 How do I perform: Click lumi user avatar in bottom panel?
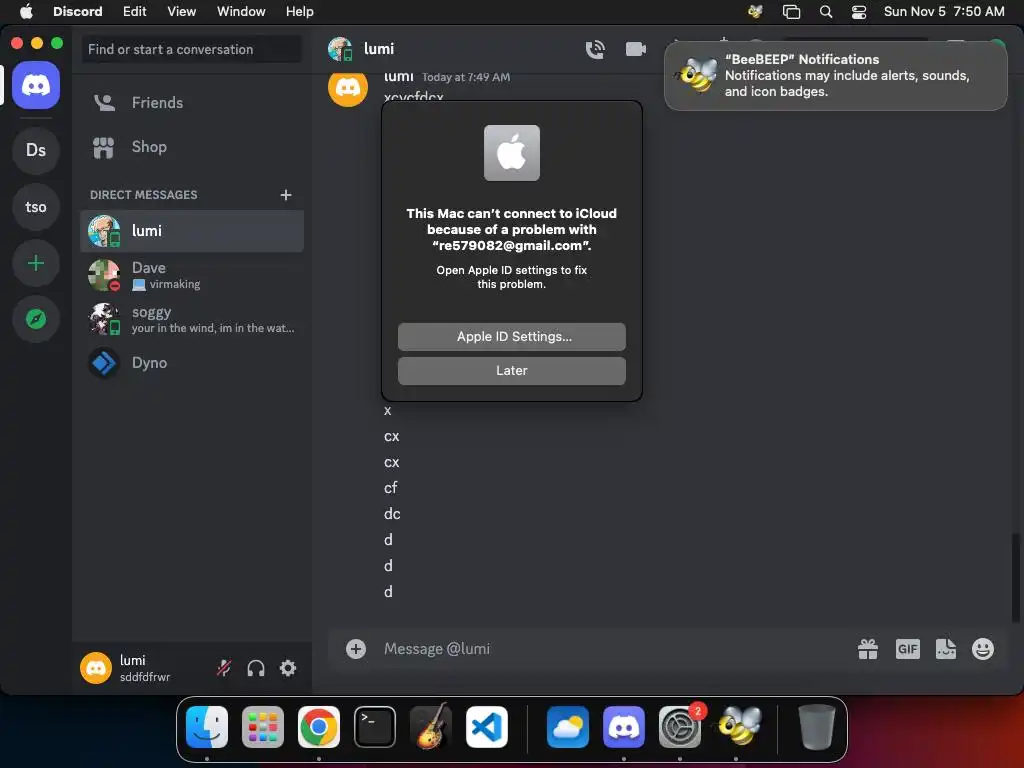[96, 668]
